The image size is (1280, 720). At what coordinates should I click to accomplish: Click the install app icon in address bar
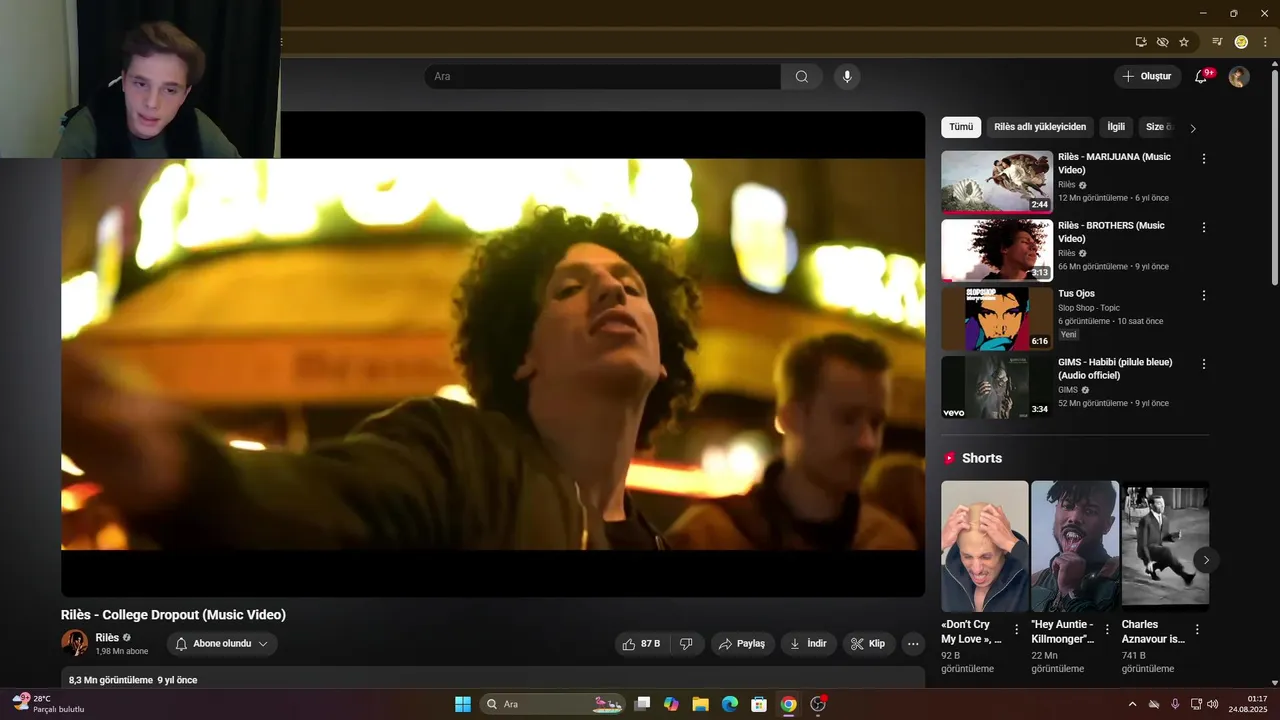click(1141, 42)
